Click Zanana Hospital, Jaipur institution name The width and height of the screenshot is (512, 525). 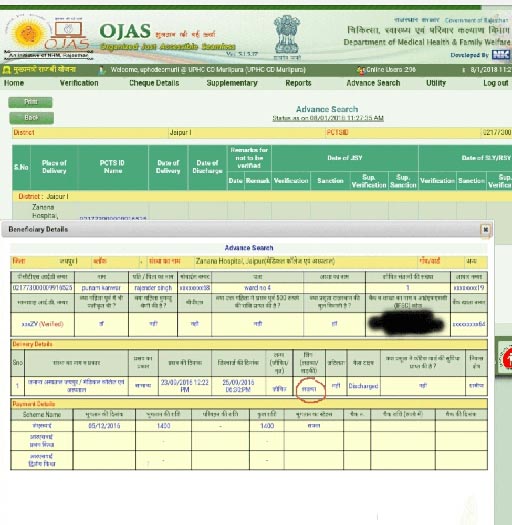tap(265, 261)
